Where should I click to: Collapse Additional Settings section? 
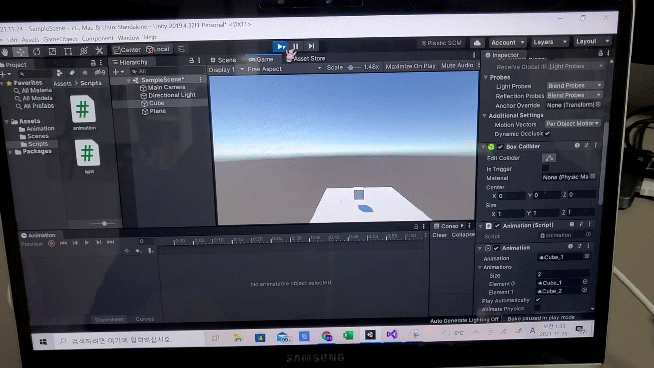coord(485,116)
